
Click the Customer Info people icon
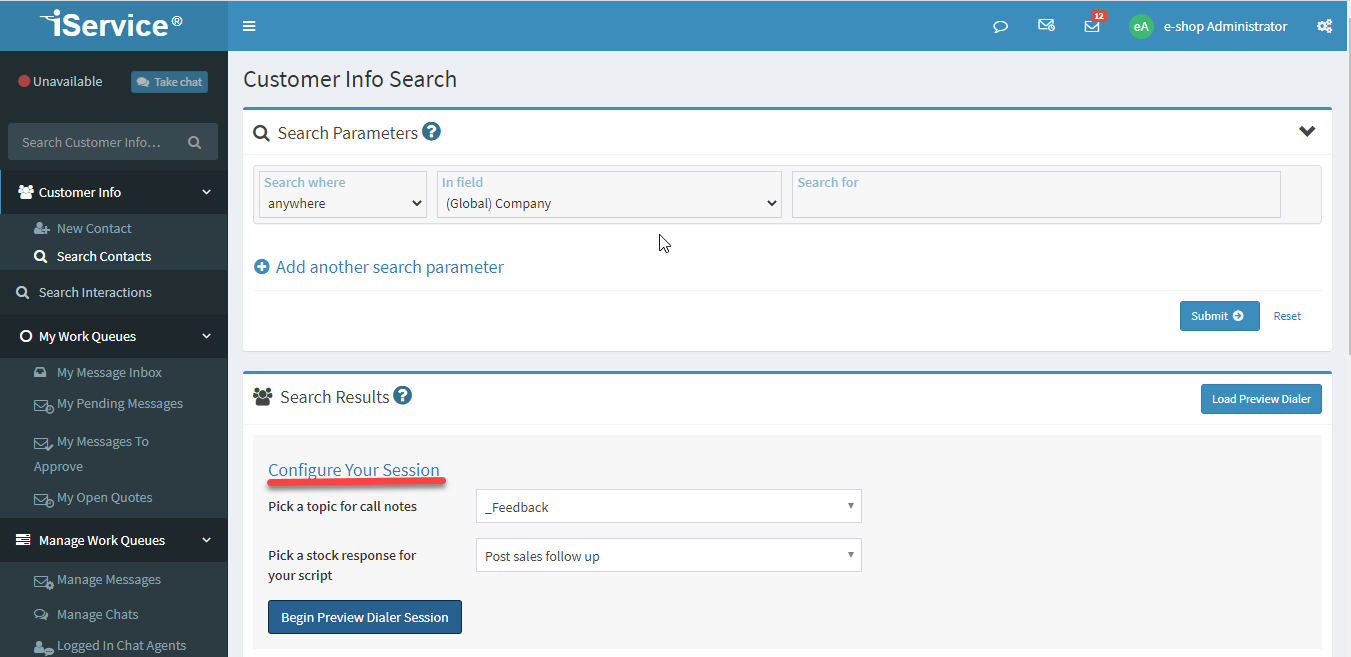point(26,192)
